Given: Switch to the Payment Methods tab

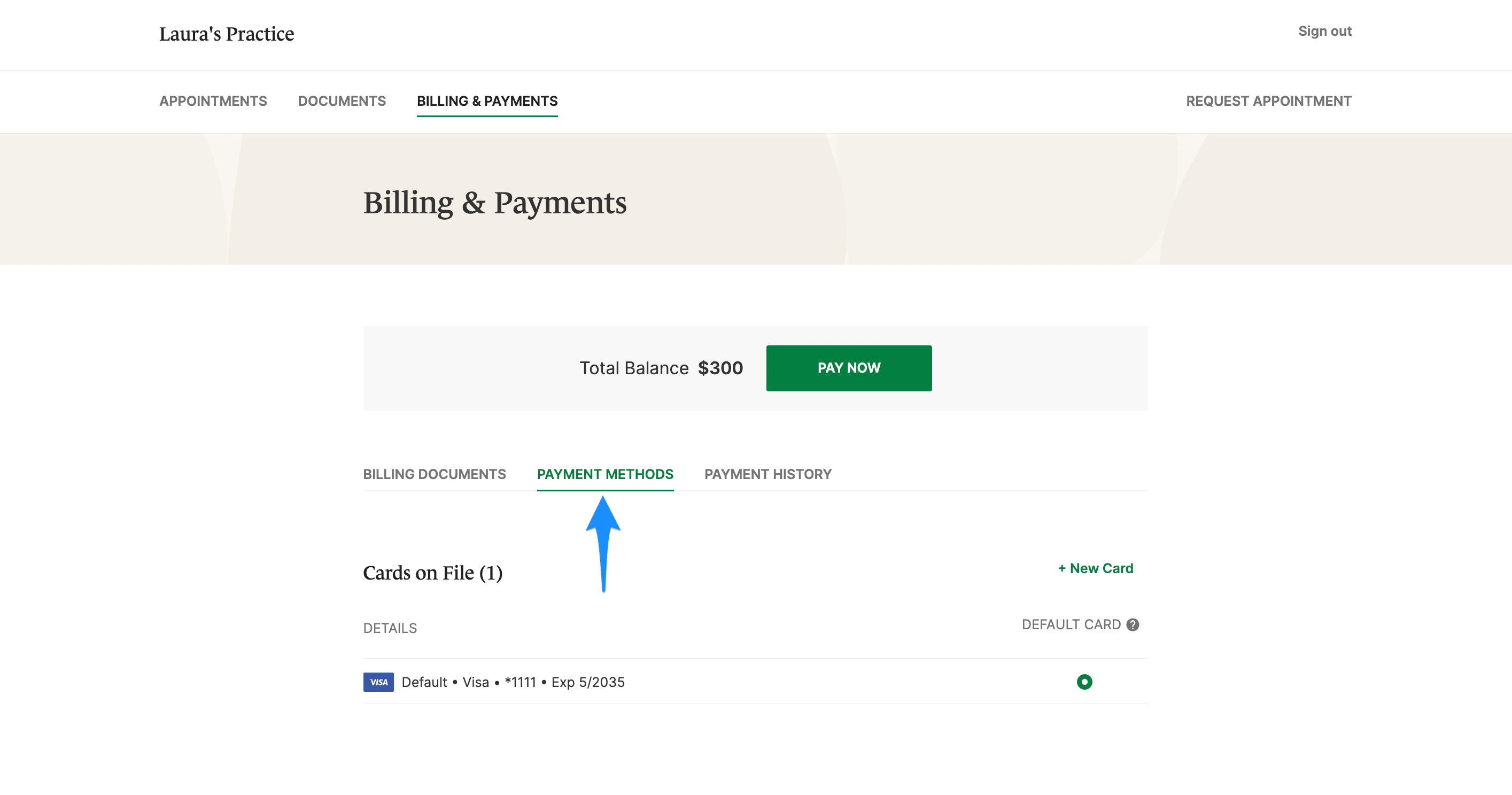Looking at the screenshot, I should tap(606, 474).
